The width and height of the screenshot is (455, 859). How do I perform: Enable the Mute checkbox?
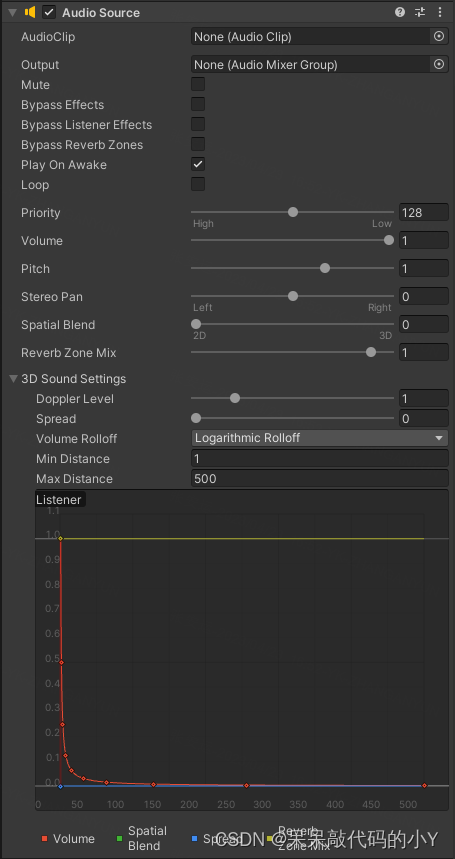198,84
